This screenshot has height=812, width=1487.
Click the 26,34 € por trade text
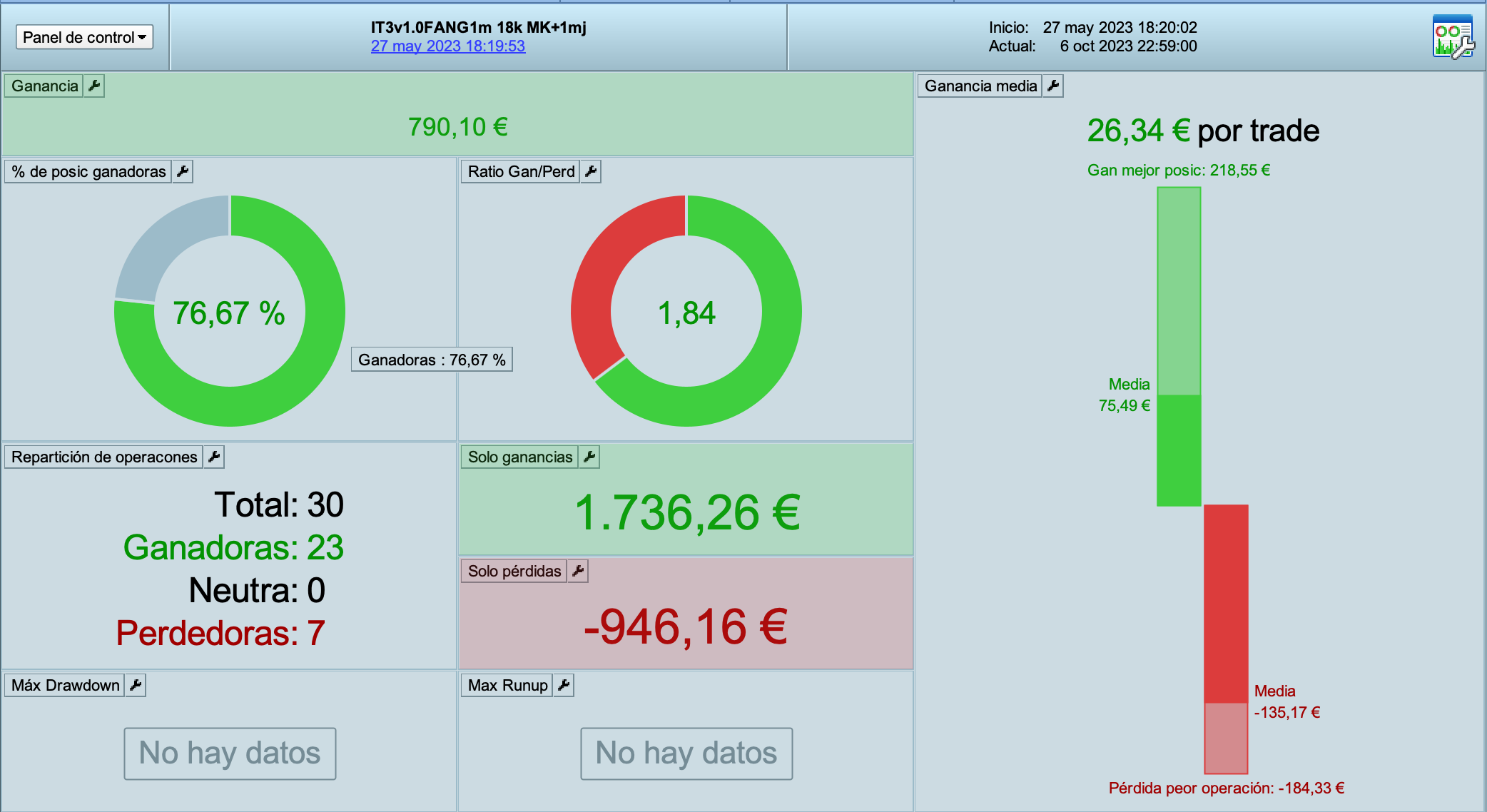pos(1203,131)
